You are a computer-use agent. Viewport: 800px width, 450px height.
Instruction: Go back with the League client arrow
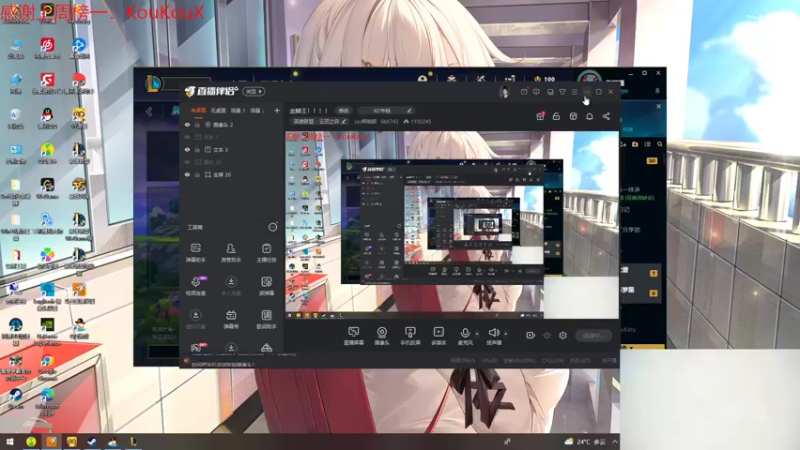pos(149,111)
